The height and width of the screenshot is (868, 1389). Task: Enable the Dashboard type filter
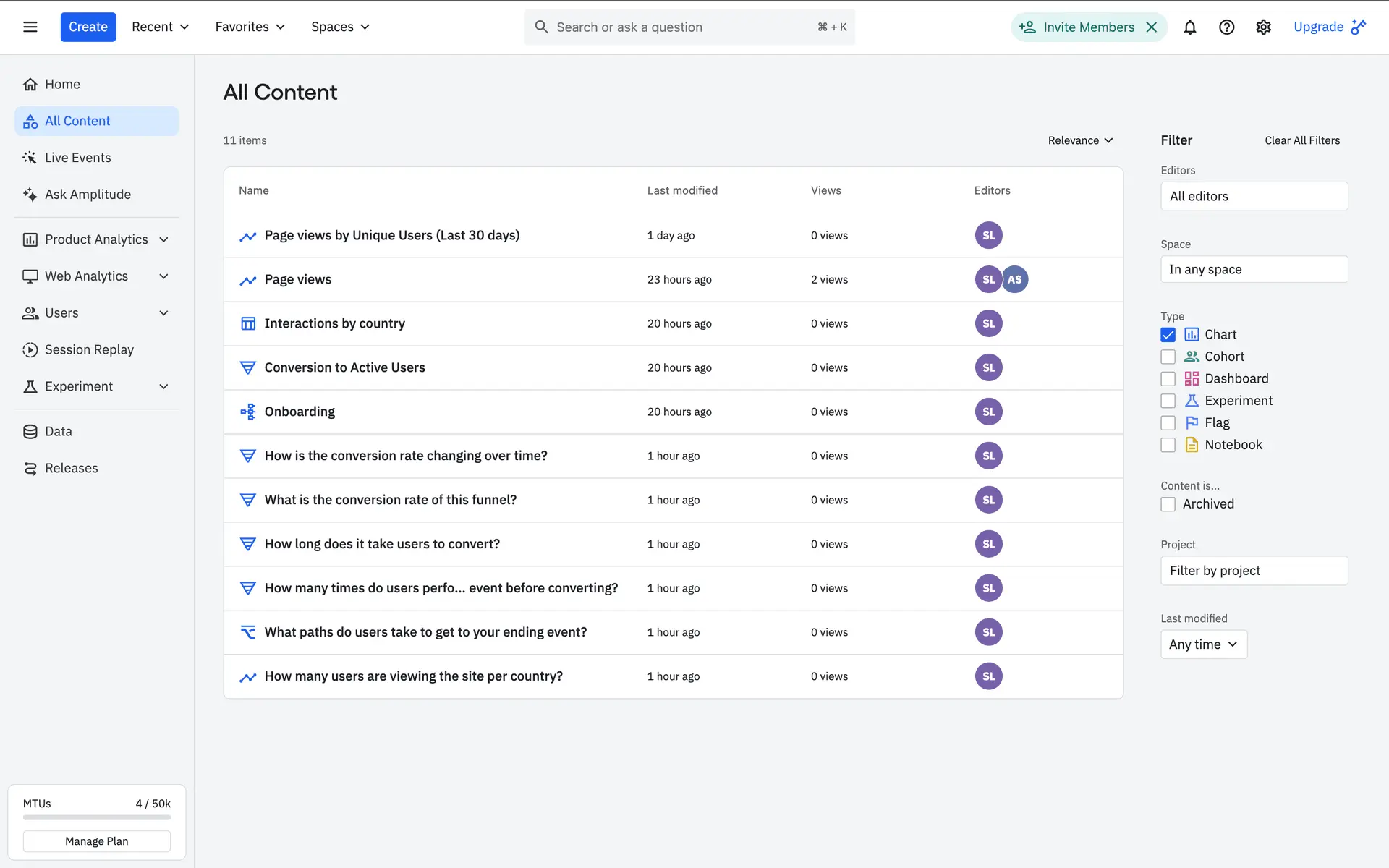point(1168,379)
